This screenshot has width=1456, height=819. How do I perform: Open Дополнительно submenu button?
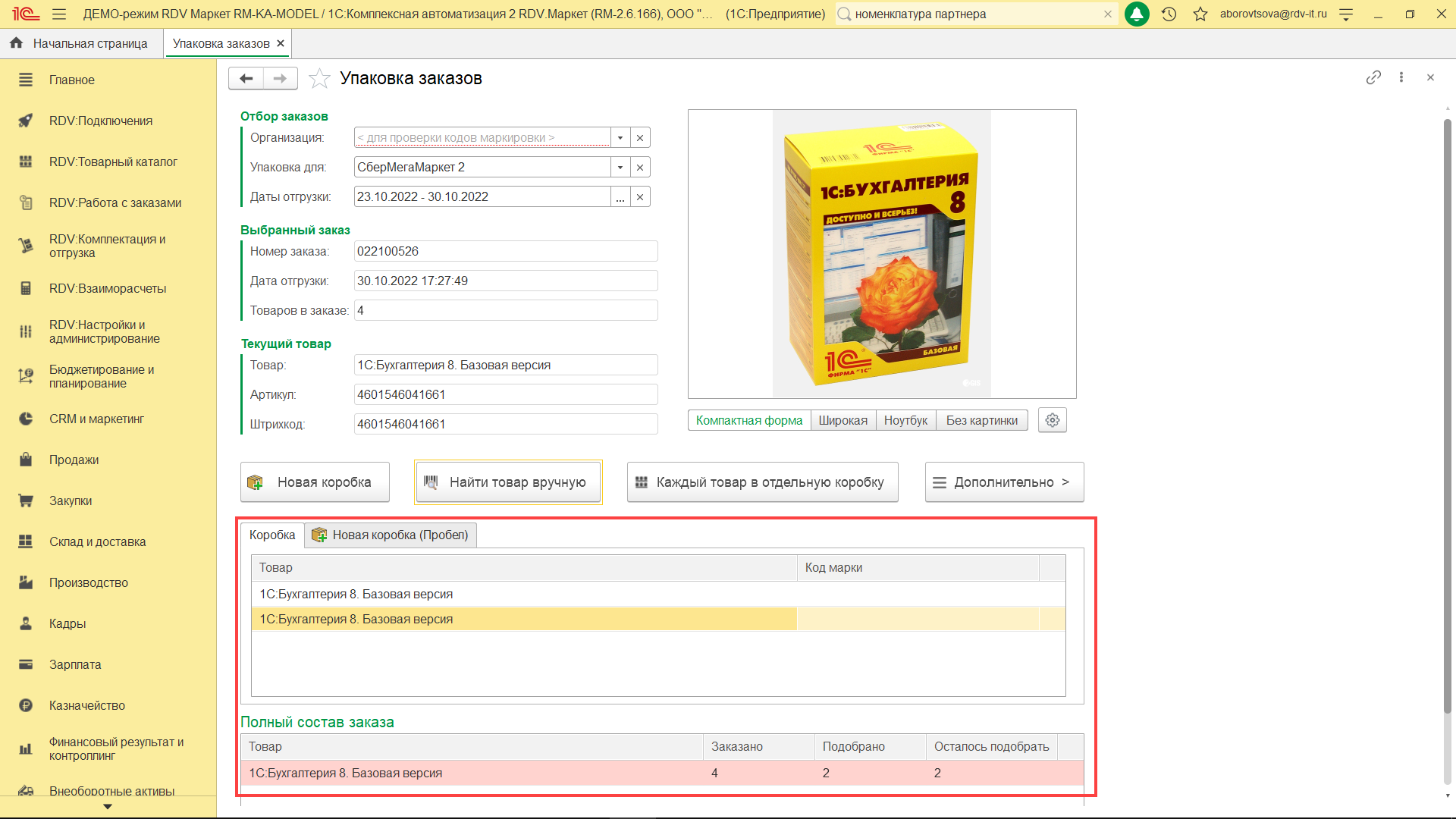(x=1004, y=482)
